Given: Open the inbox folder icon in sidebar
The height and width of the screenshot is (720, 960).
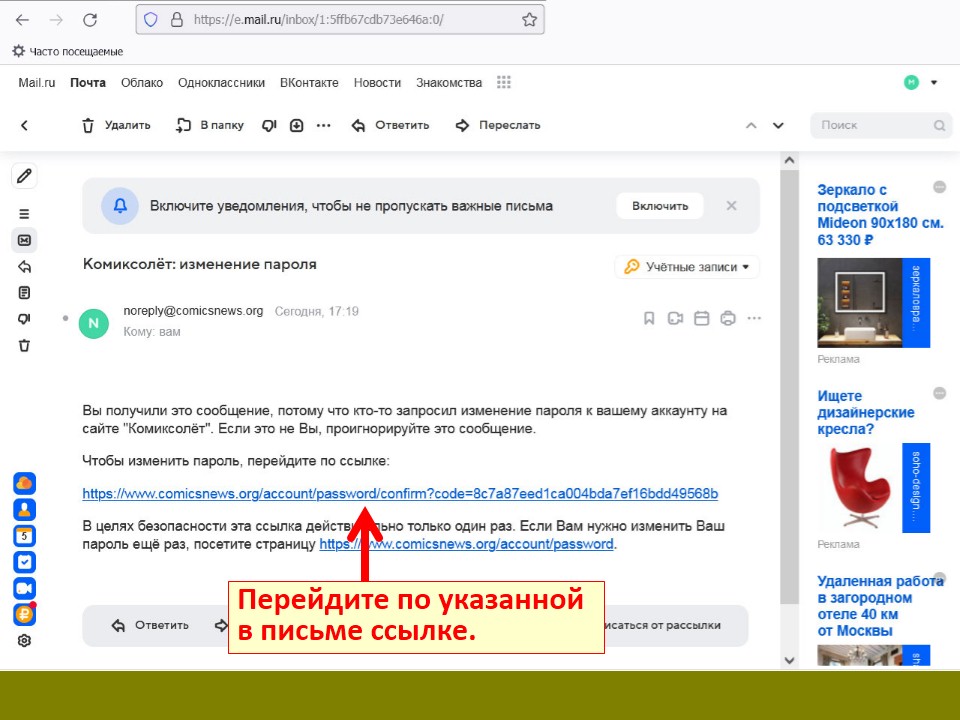Looking at the screenshot, I should (x=24, y=240).
